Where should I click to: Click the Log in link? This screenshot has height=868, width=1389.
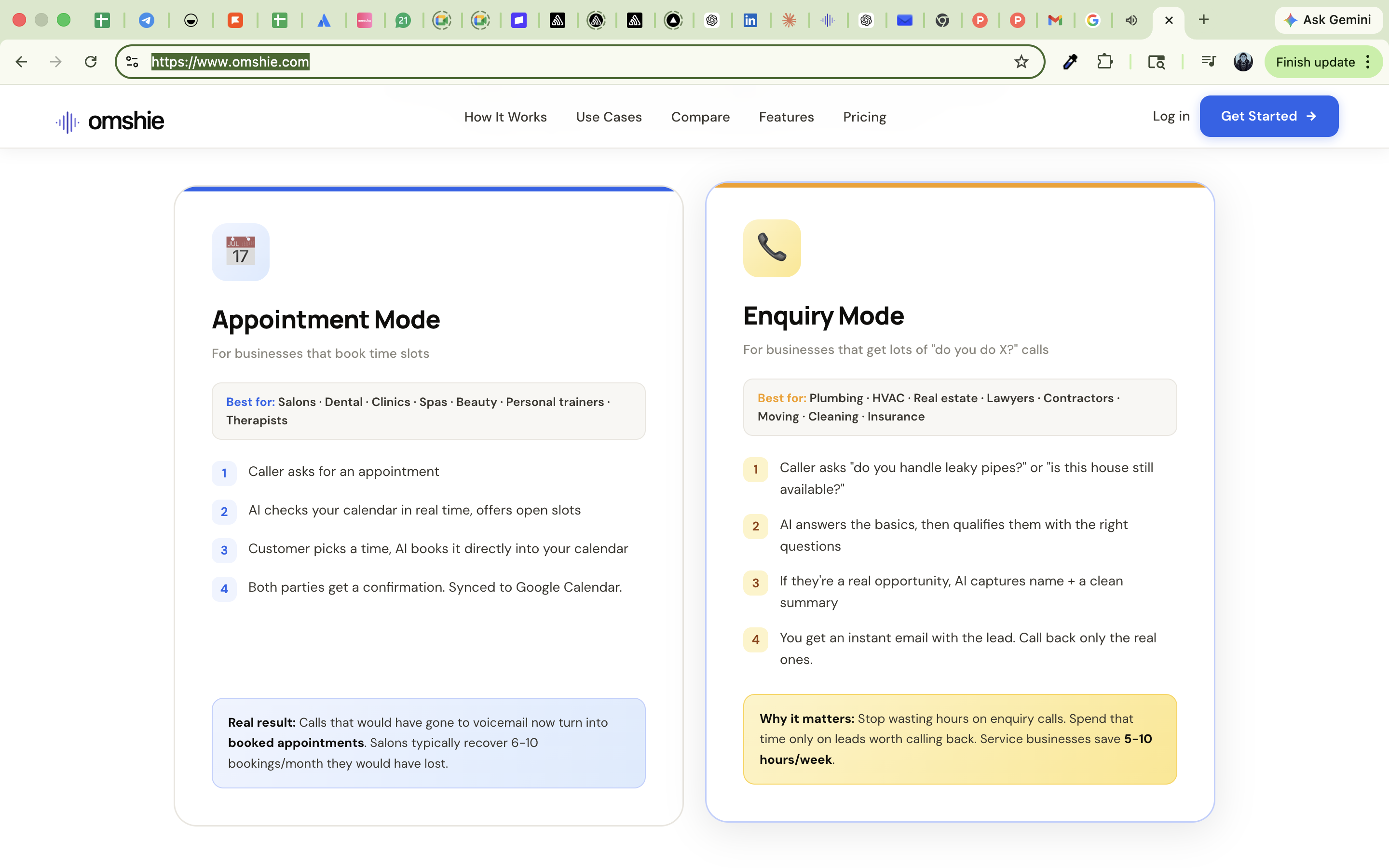(1171, 117)
